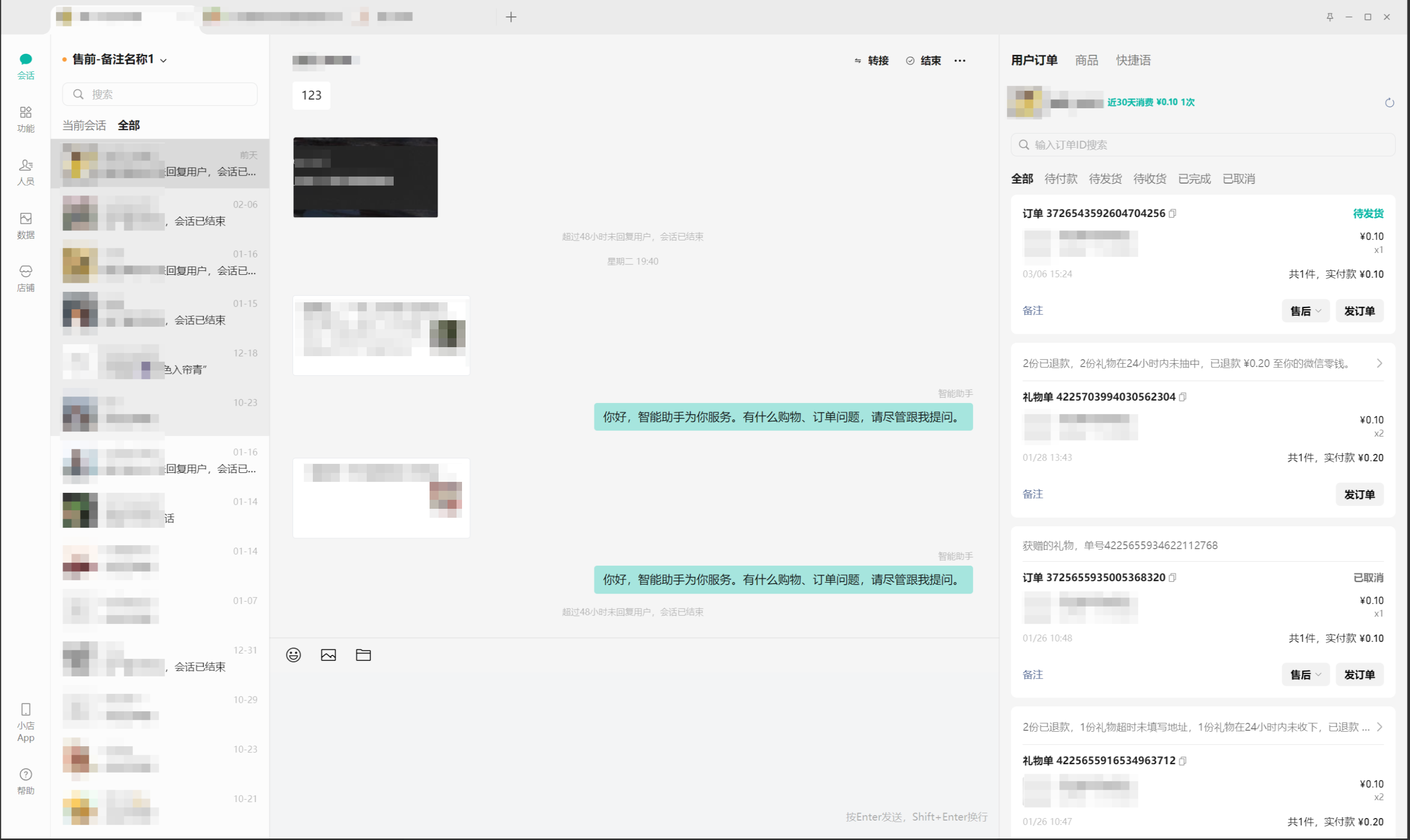Send an image via picture icon
Image resolution: width=1410 pixels, height=840 pixels.
(x=328, y=655)
